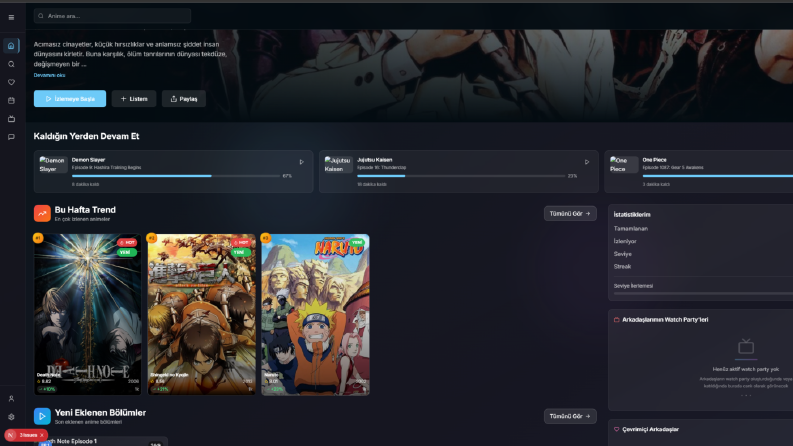Open Death Note trending poster

pos(87,314)
